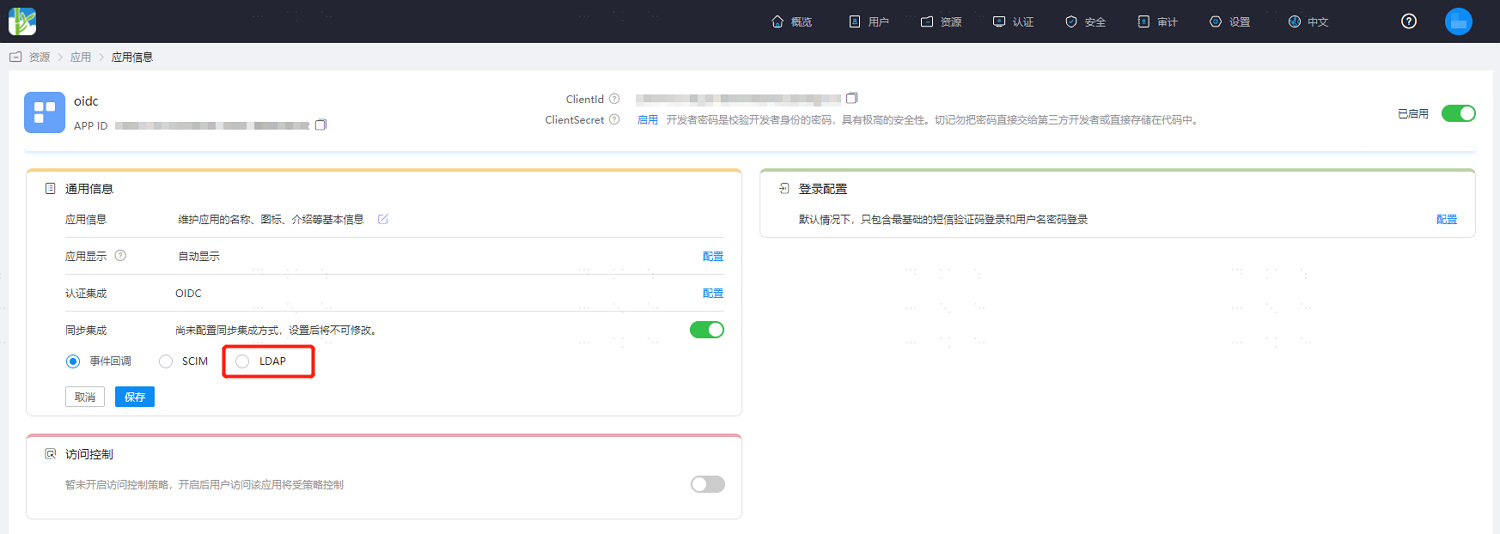Select the LDAP radio option

pos(242,361)
